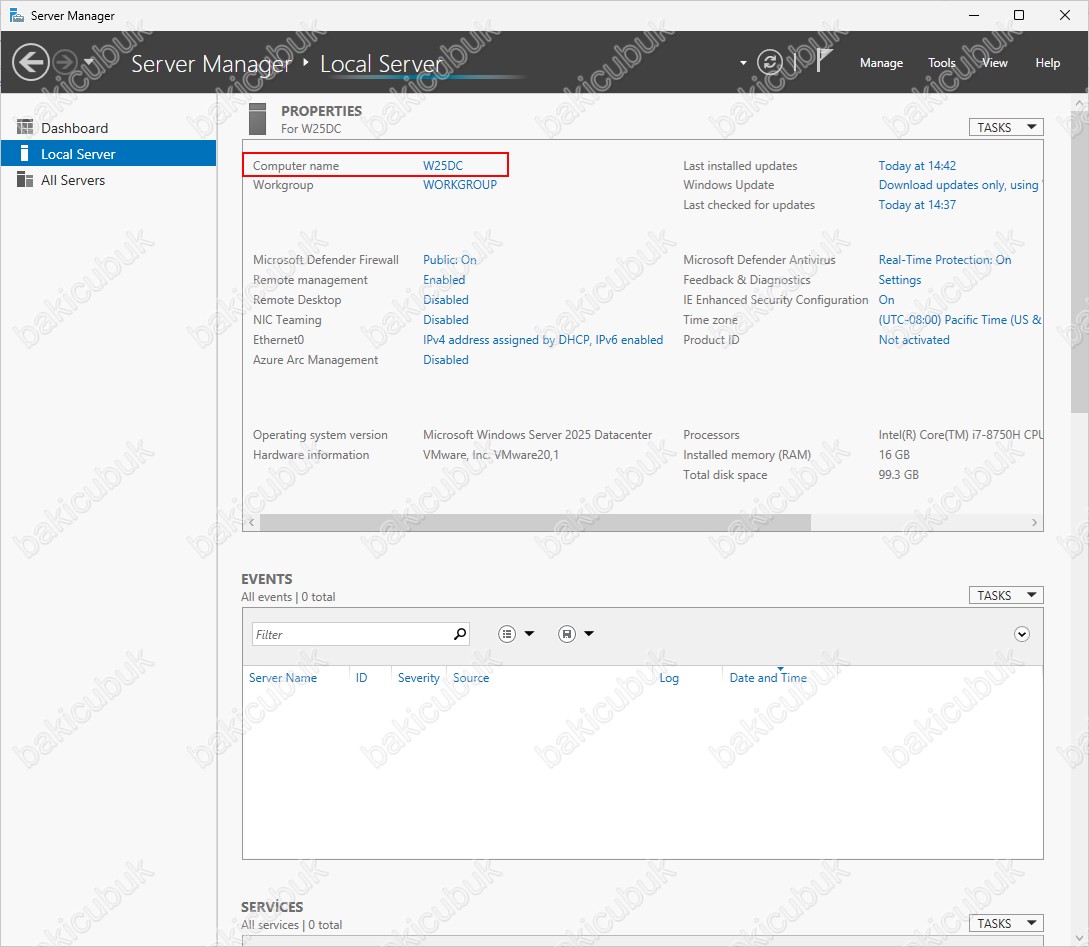Click Remote Desktop Disabled link

[446, 300]
